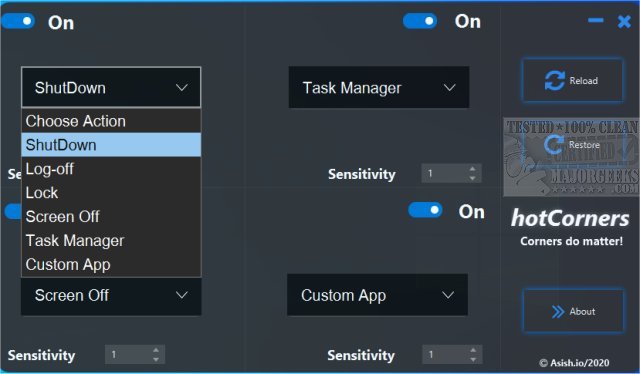Toggle off the top-right corner switch
640x374 pixels.
pyautogui.click(x=420, y=21)
